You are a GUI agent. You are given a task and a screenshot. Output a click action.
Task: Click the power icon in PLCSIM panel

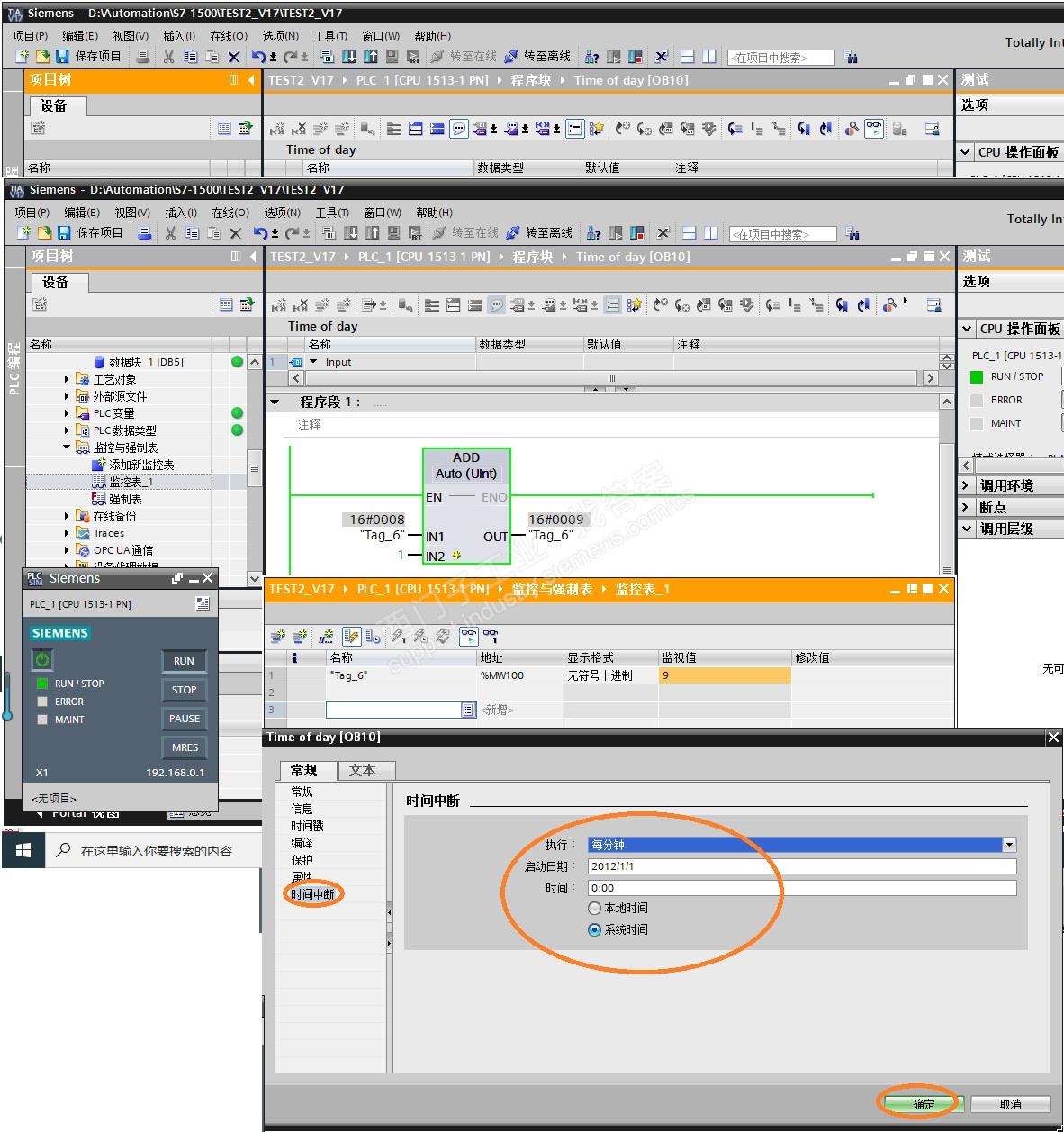(42, 660)
